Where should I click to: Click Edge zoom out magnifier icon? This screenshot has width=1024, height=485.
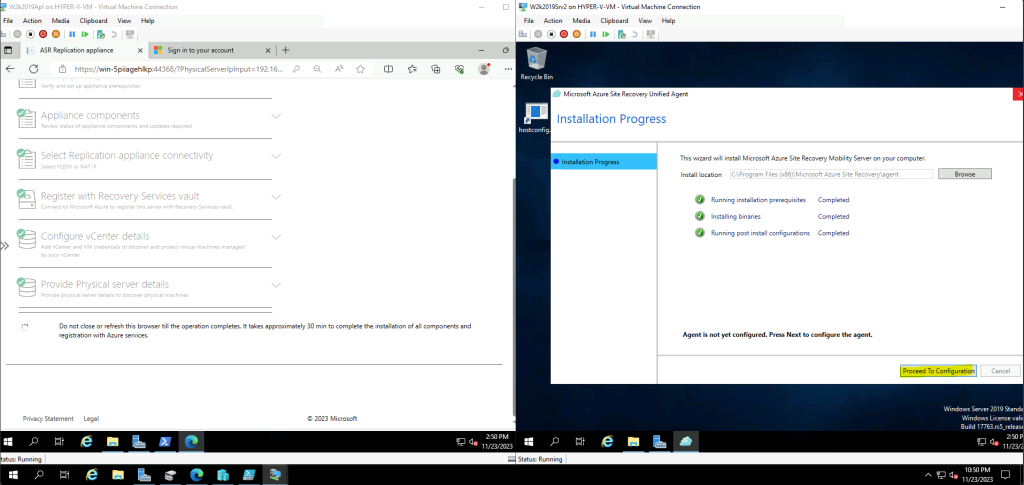317,69
